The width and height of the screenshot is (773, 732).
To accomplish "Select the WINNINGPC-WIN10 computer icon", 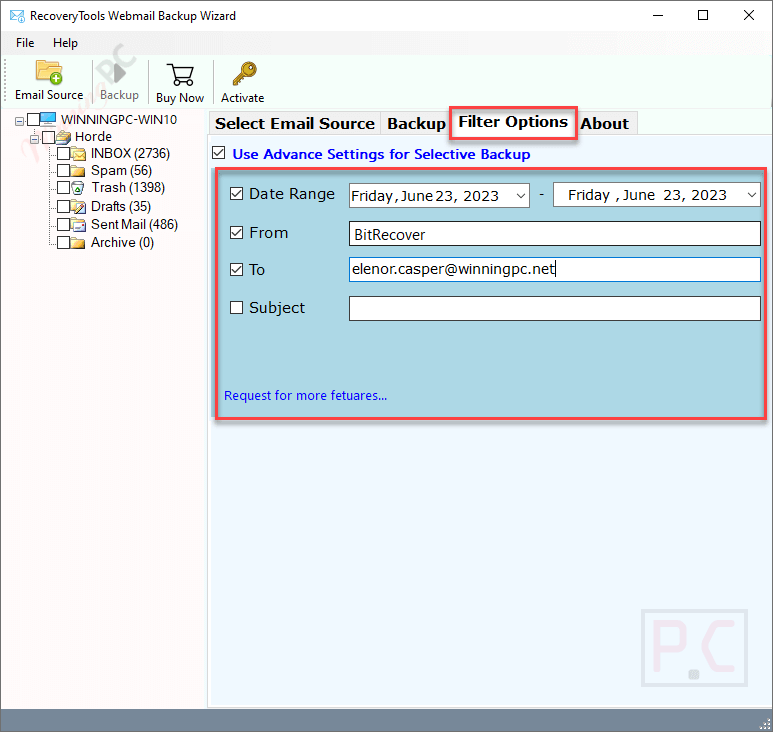I will click(48, 119).
